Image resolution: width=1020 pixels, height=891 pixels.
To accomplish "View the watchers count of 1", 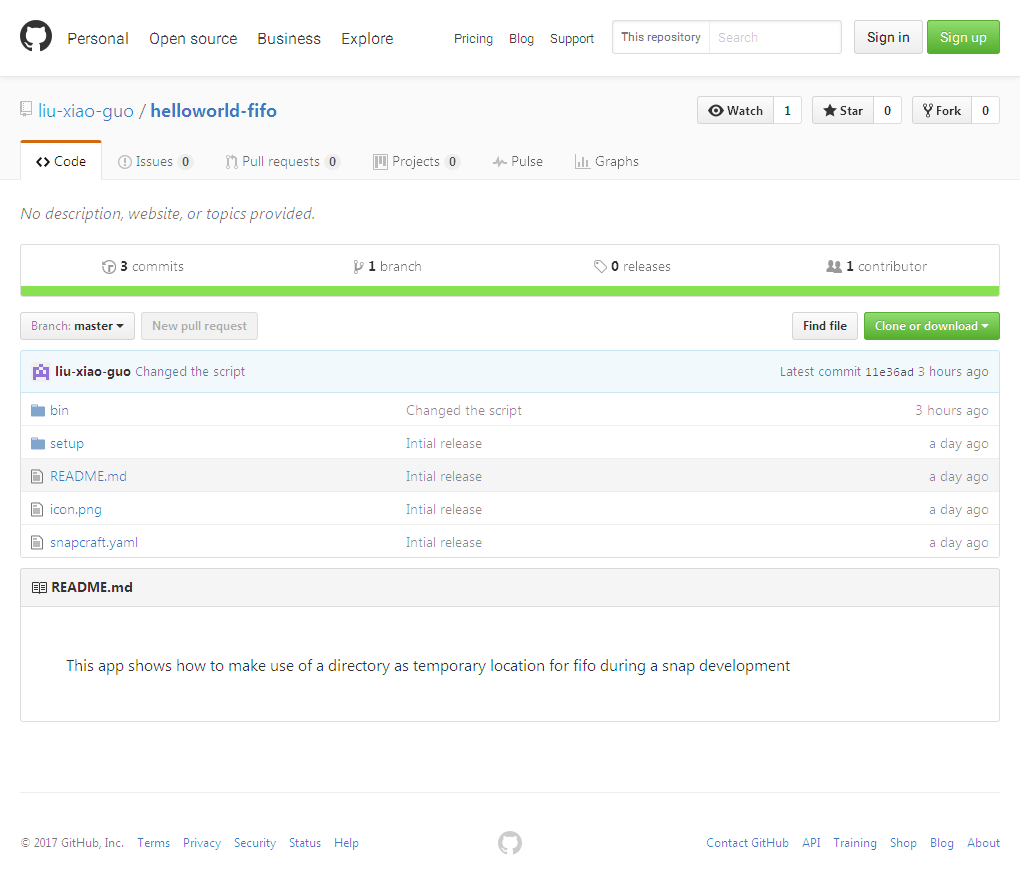I will [787, 111].
